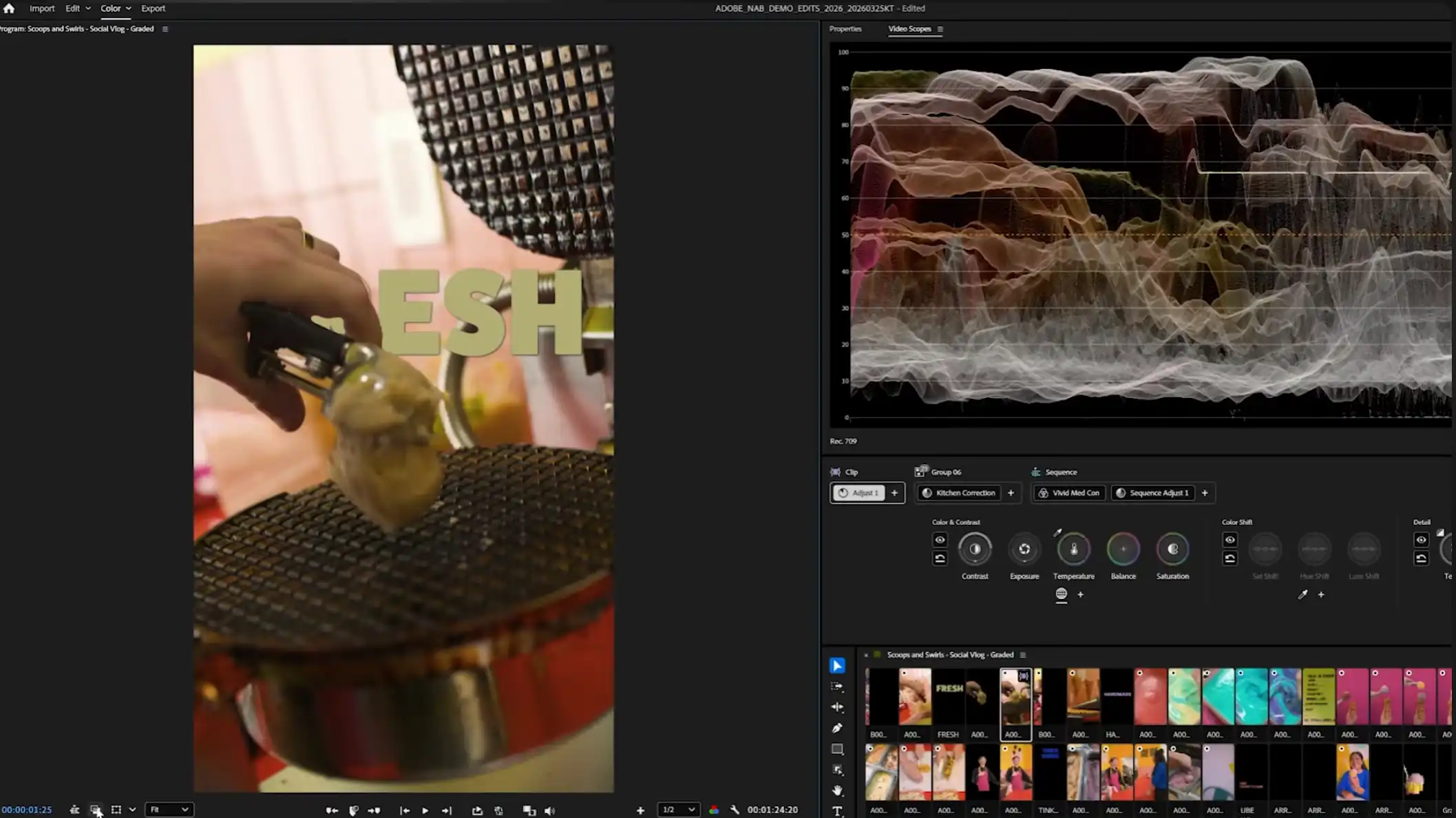The image size is (1456, 818).
Task: Click the white balance eyedropper above Temperature
Action: pos(1057,532)
